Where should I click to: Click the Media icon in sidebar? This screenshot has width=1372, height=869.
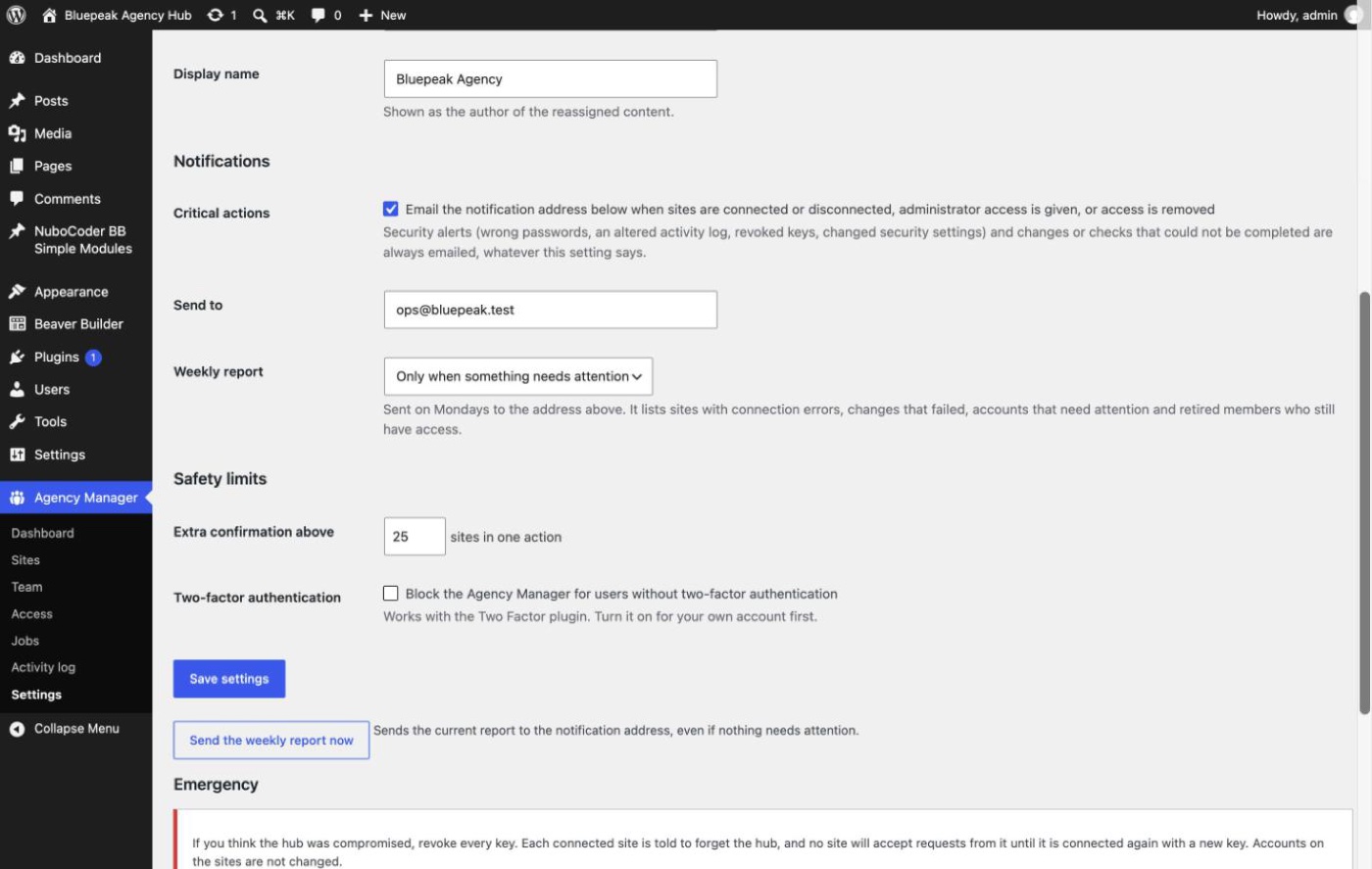[x=17, y=133]
